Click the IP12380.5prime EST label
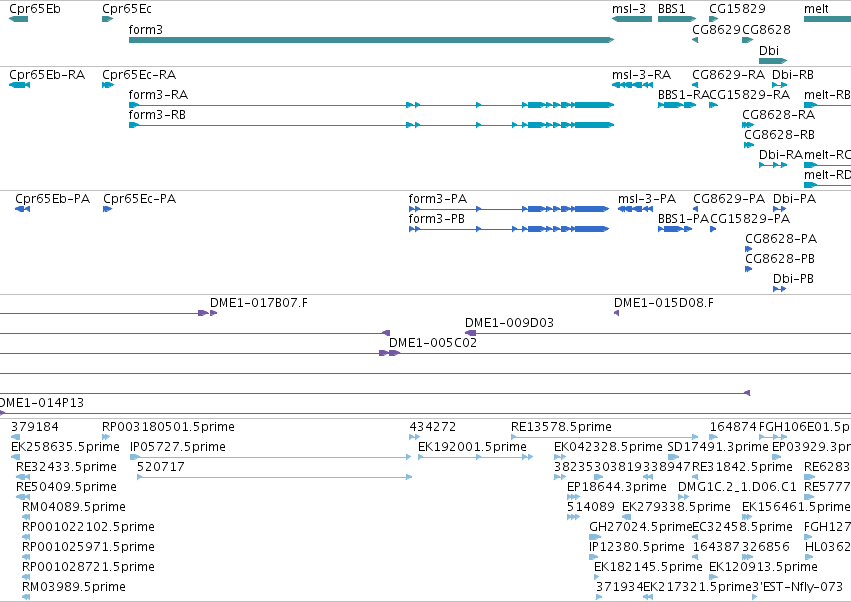851x602 pixels. click(637, 547)
